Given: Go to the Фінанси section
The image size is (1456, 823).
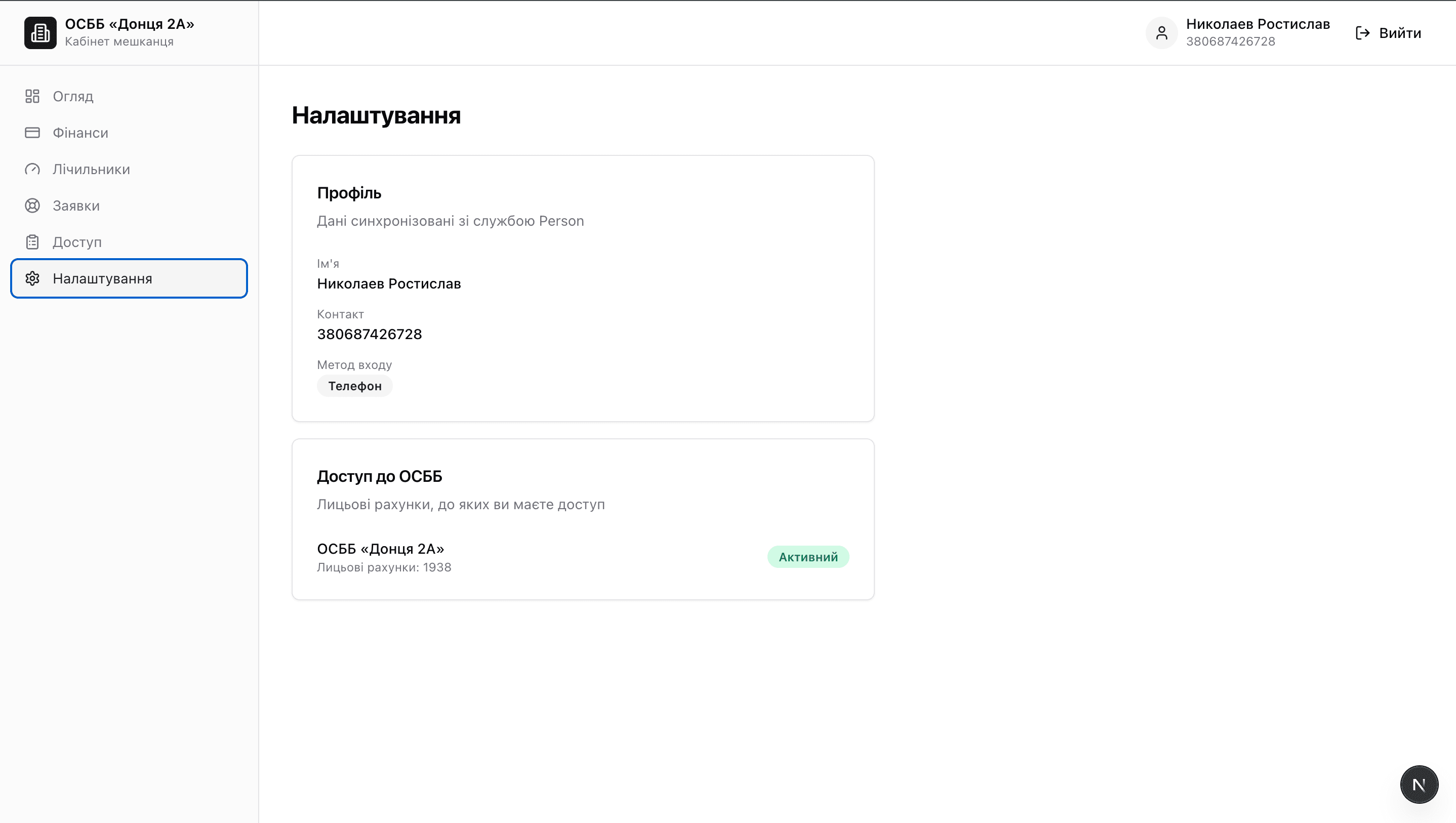Looking at the screenshot, I should 129,133.
